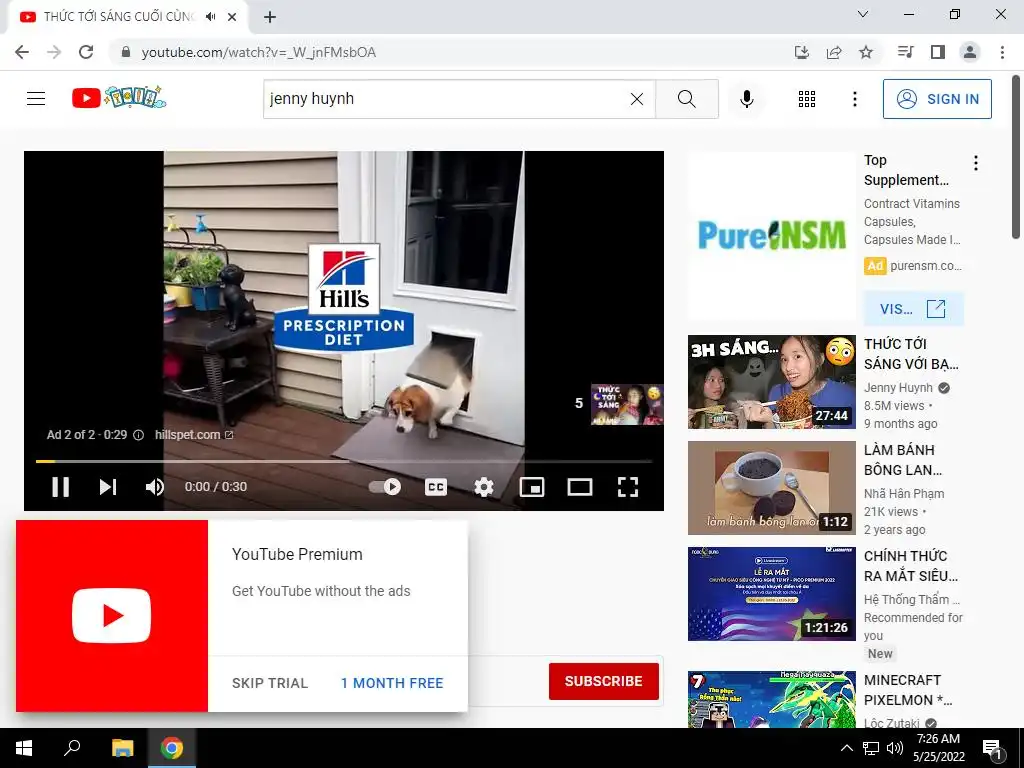Open the 3H SÁNG video thumbnail
The image size is (1024, 768).
coord(771,381)
